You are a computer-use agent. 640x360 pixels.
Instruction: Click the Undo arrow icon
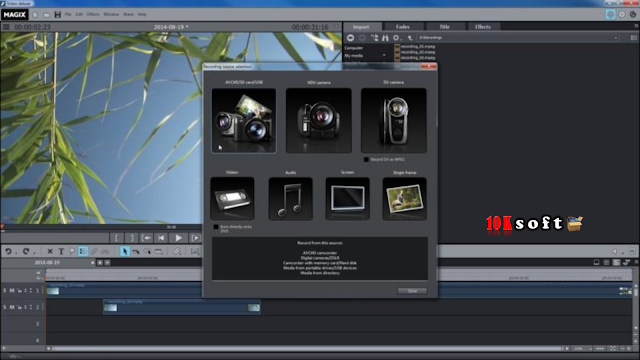point(9,251)
